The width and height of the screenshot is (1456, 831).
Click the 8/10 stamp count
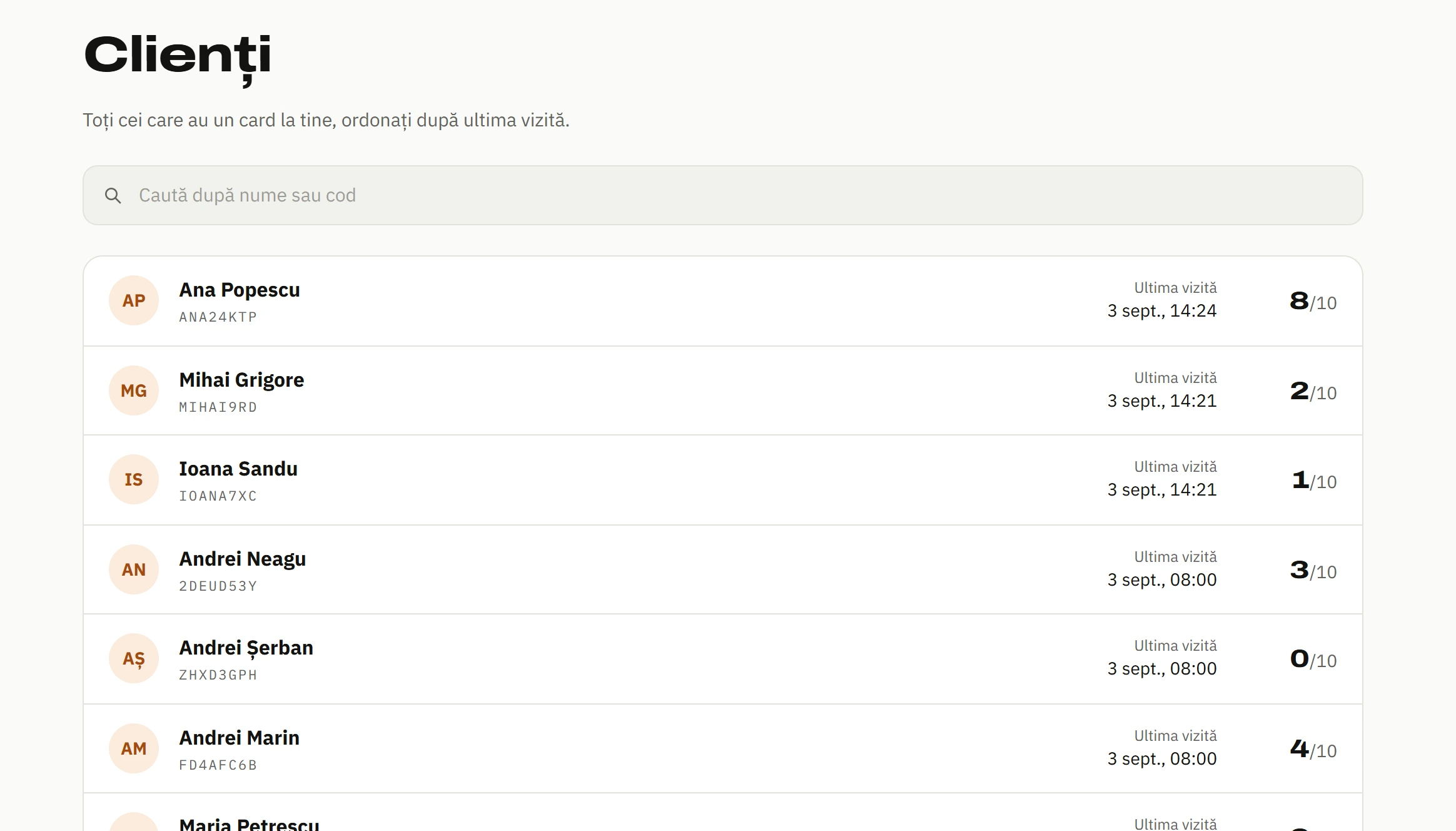click(x=1313, y=302)
